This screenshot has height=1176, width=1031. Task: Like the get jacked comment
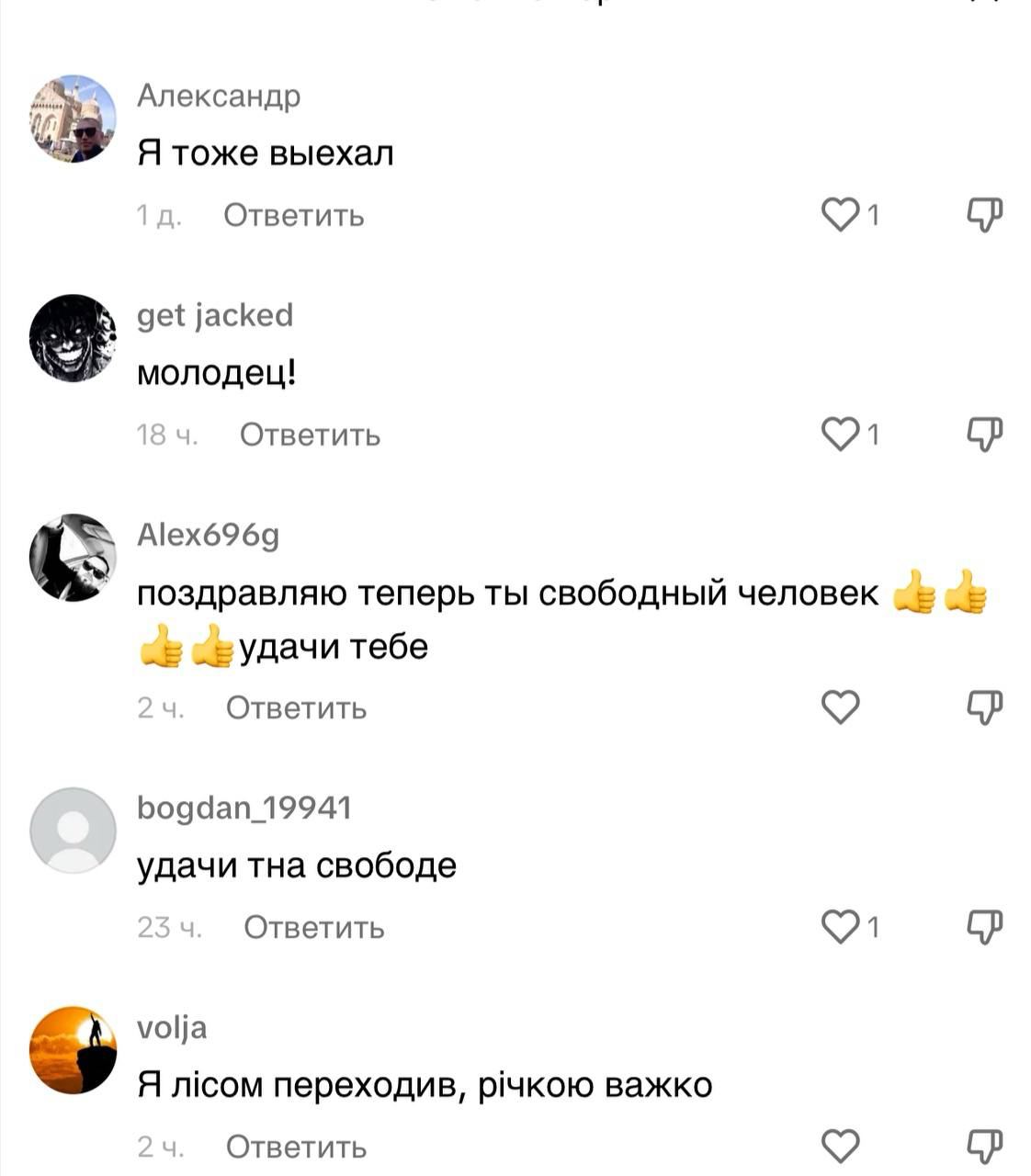839,434
